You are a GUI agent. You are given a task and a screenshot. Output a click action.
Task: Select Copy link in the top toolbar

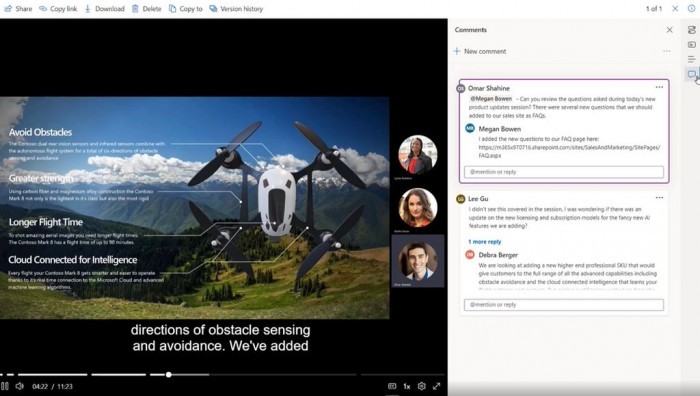[58, 8]
